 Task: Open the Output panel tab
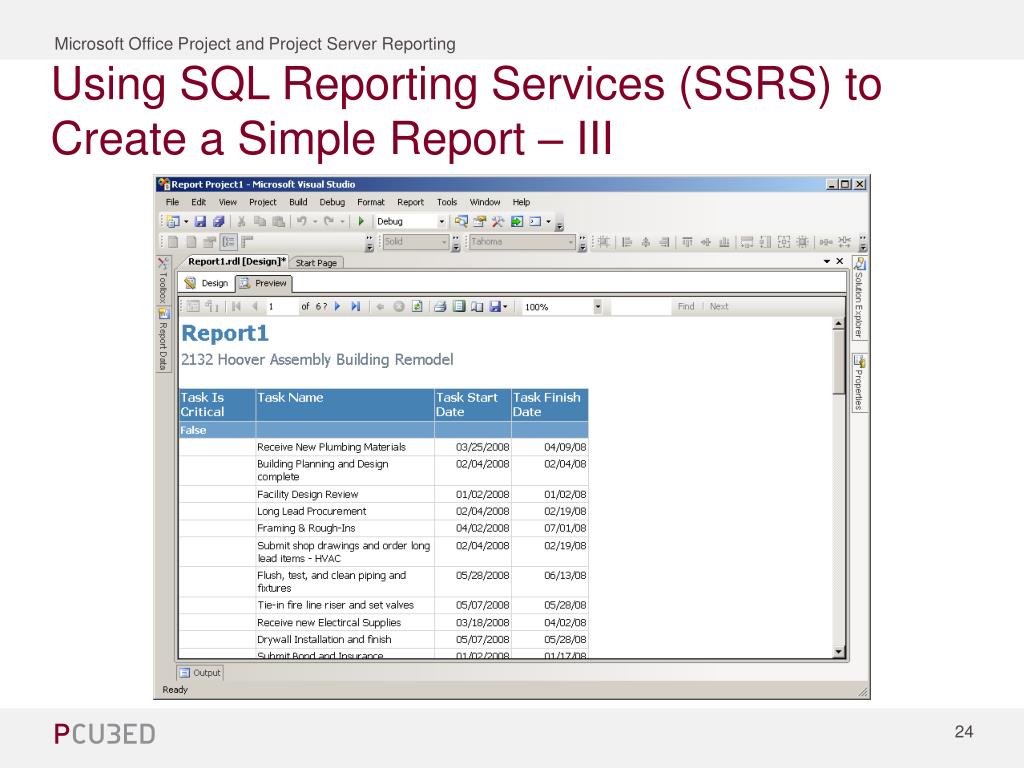tap(200, 673)
